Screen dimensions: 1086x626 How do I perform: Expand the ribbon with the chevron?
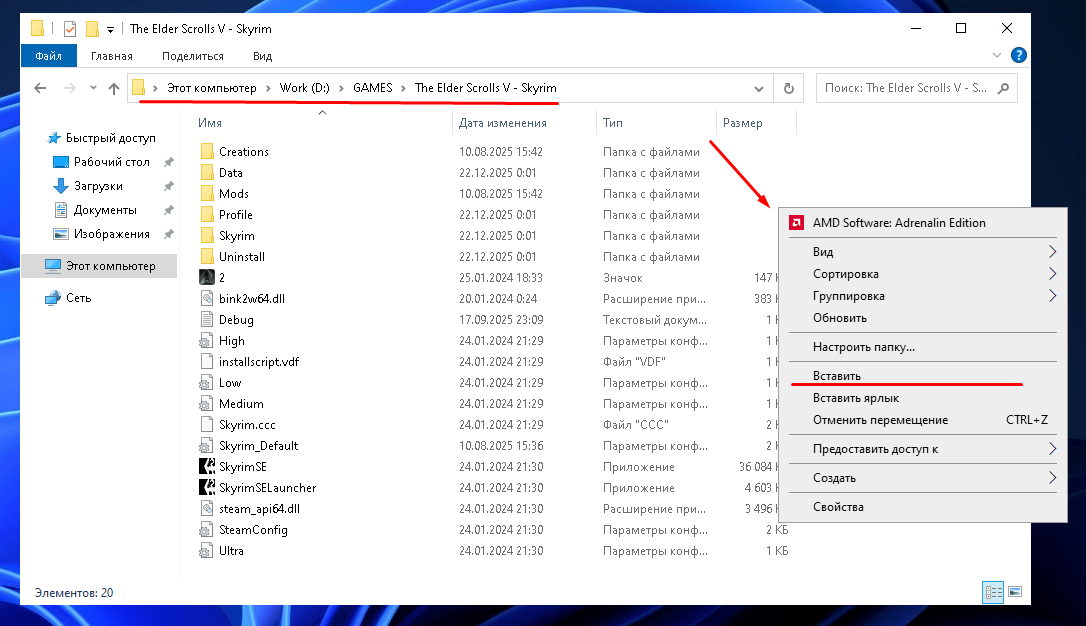pyautogui.click(x=998, y=56)
